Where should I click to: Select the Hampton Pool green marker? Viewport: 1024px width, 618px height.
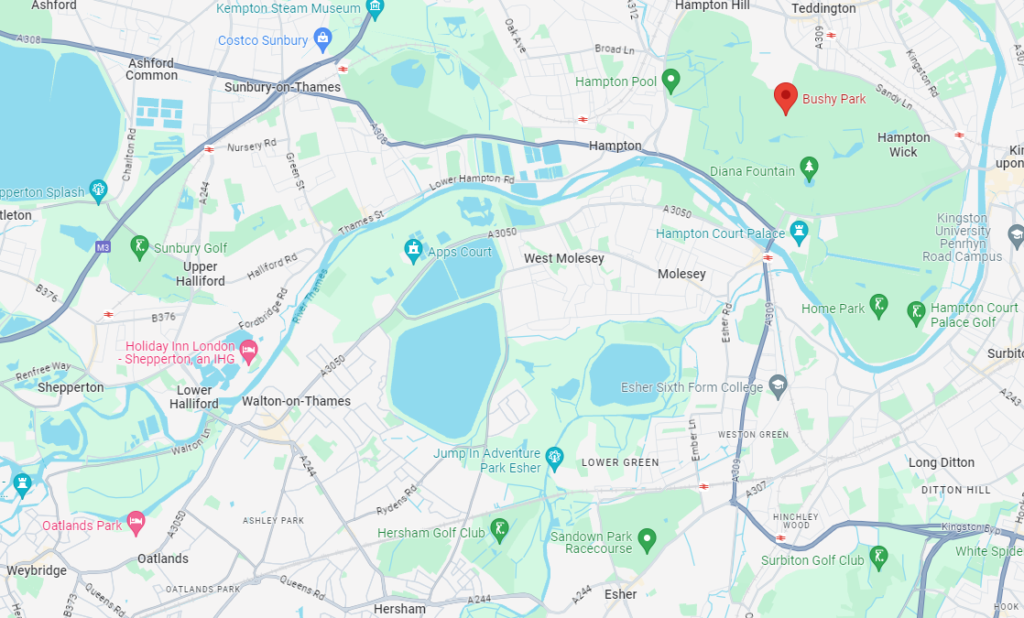671,81
